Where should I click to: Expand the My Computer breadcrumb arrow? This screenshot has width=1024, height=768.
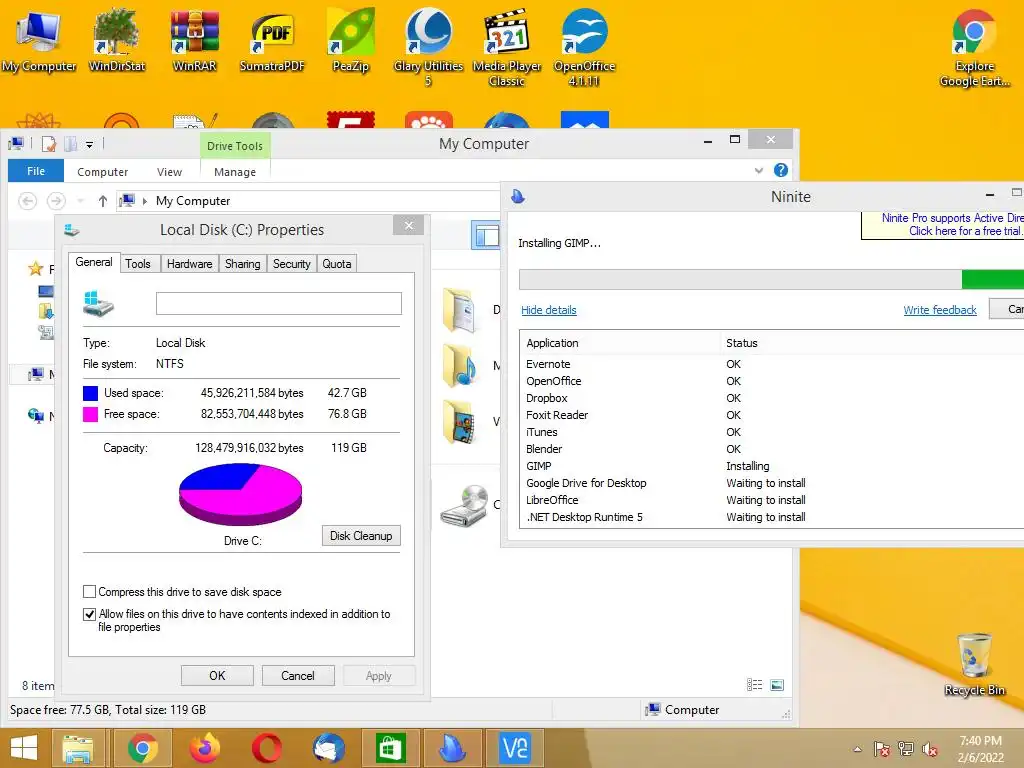[x=145, y=201]
